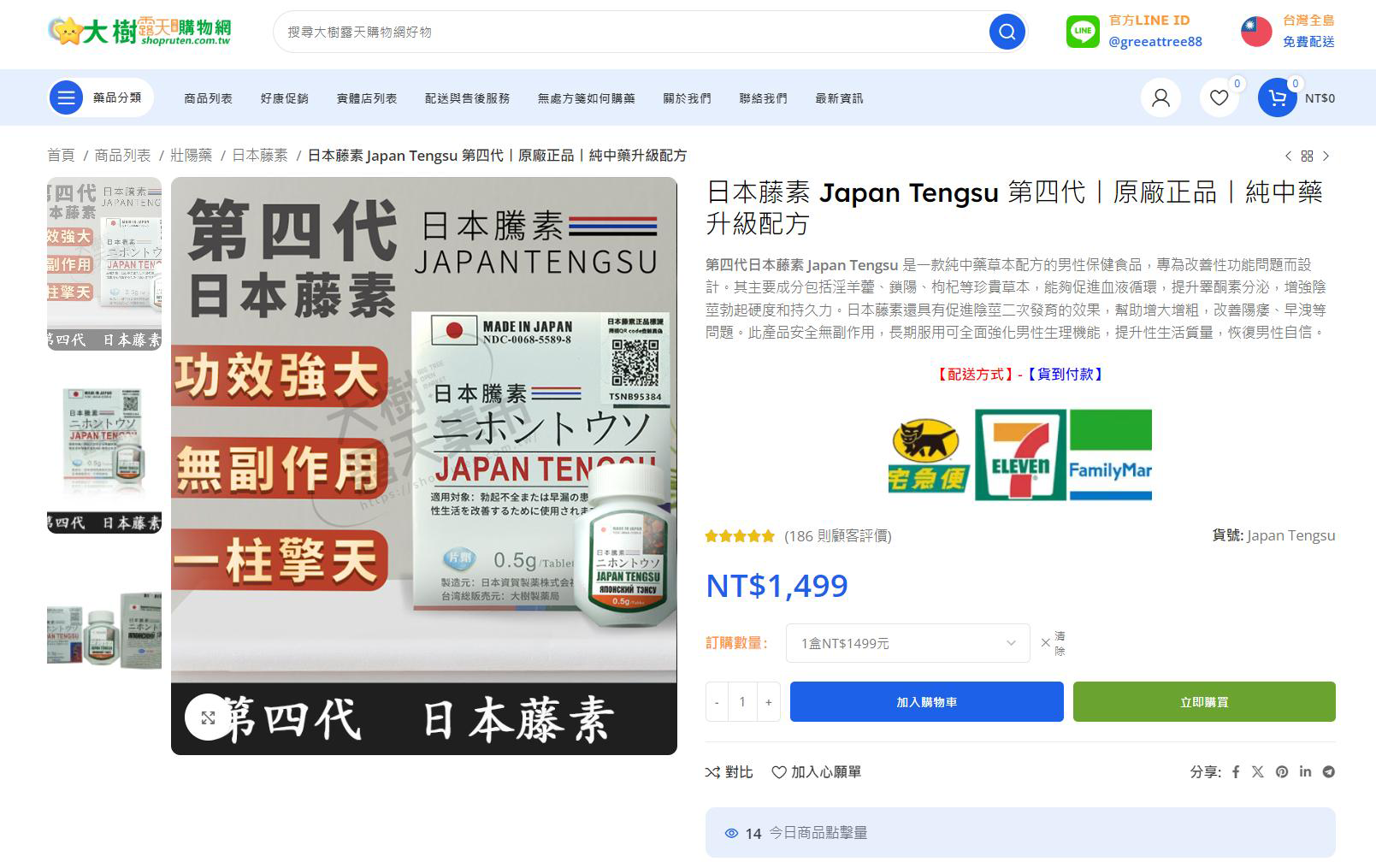The height and width of the screenshot is (868, 1376).
Task: Click the @greeattree88 LINE ID
Action: coord(1155,41)
